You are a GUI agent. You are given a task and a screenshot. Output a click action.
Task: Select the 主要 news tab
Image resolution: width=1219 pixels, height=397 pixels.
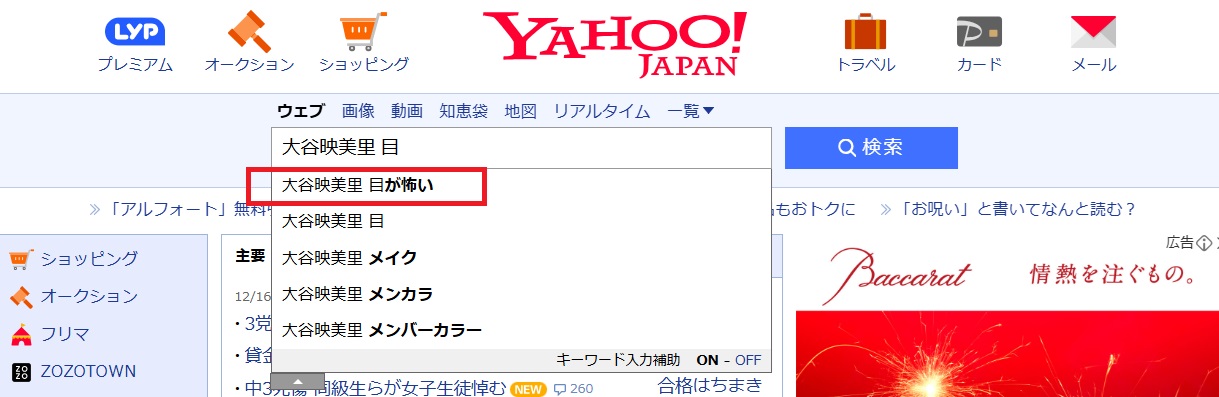coord(250,256)
